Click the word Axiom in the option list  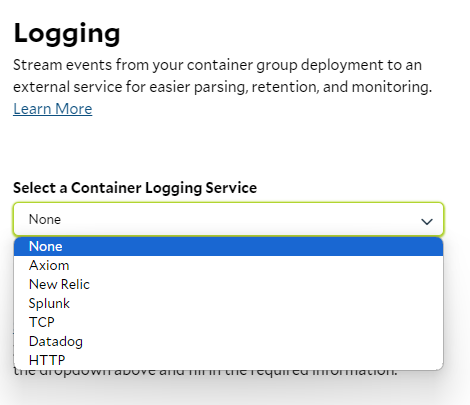pyautogui.click(x=49, y=265)
